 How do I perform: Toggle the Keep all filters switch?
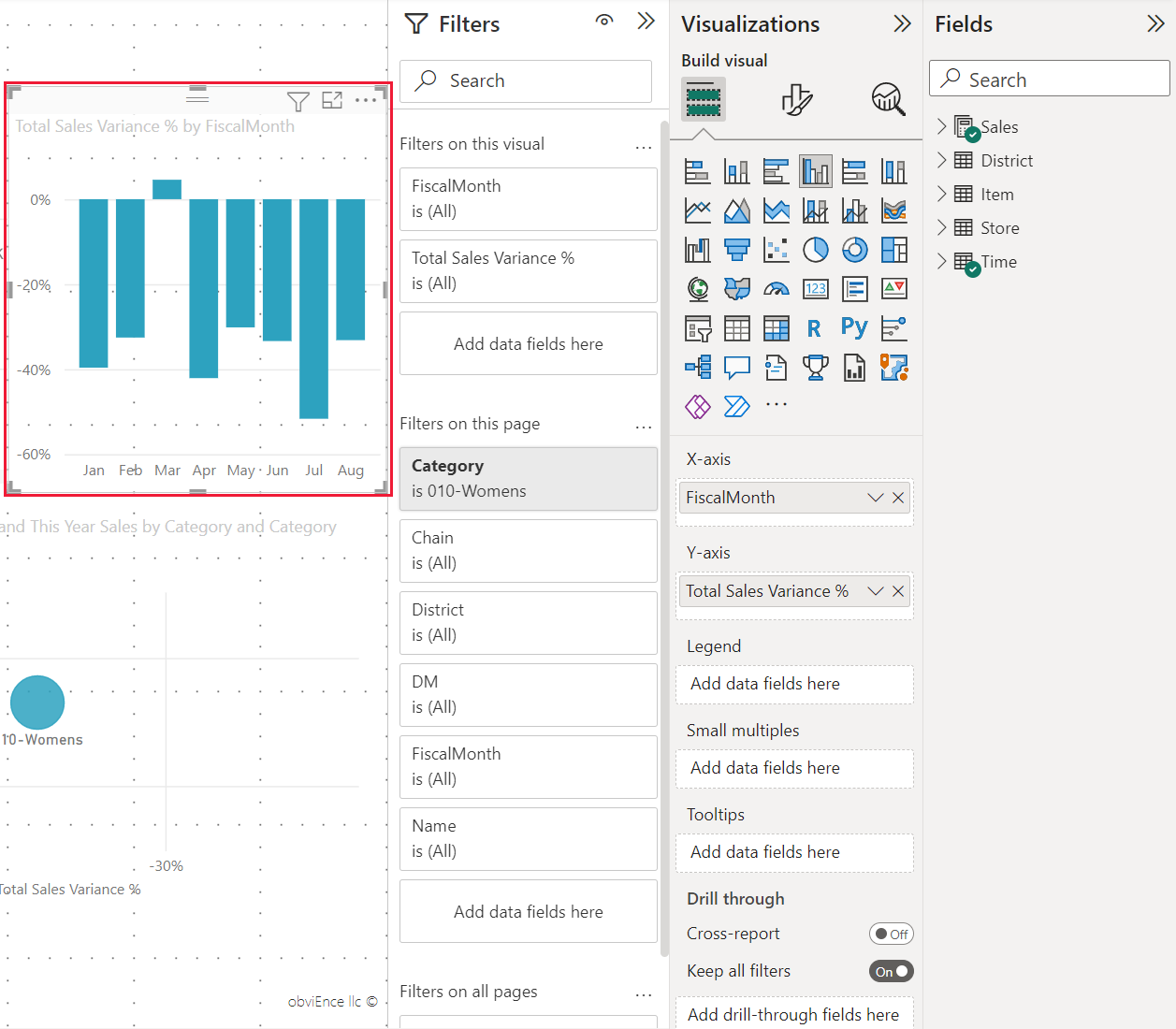pyautogui.click(x=891, y=971)
